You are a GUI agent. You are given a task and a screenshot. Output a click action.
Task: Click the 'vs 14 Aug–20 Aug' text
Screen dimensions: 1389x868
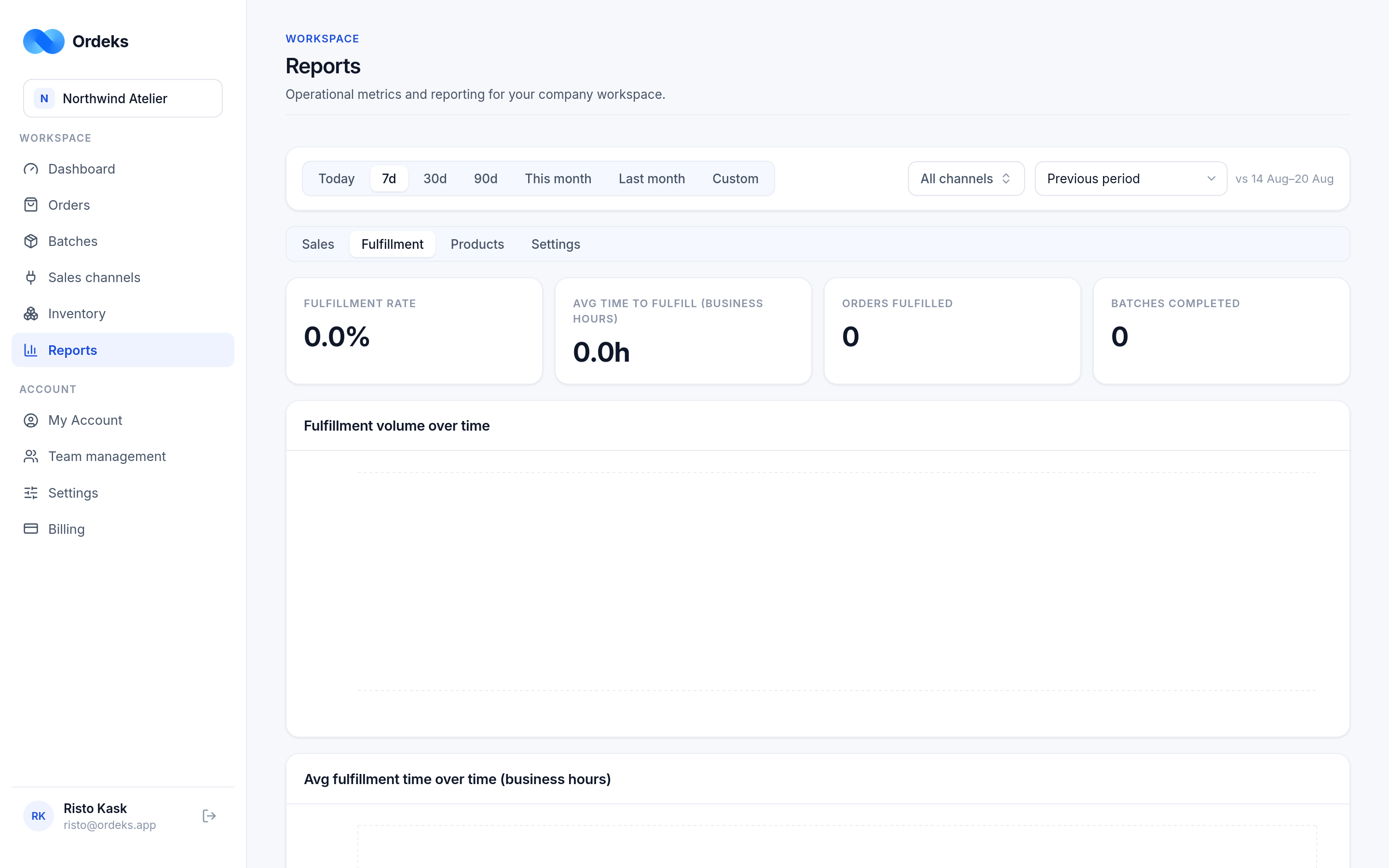pyautogui.click(x=1284, y=178)
